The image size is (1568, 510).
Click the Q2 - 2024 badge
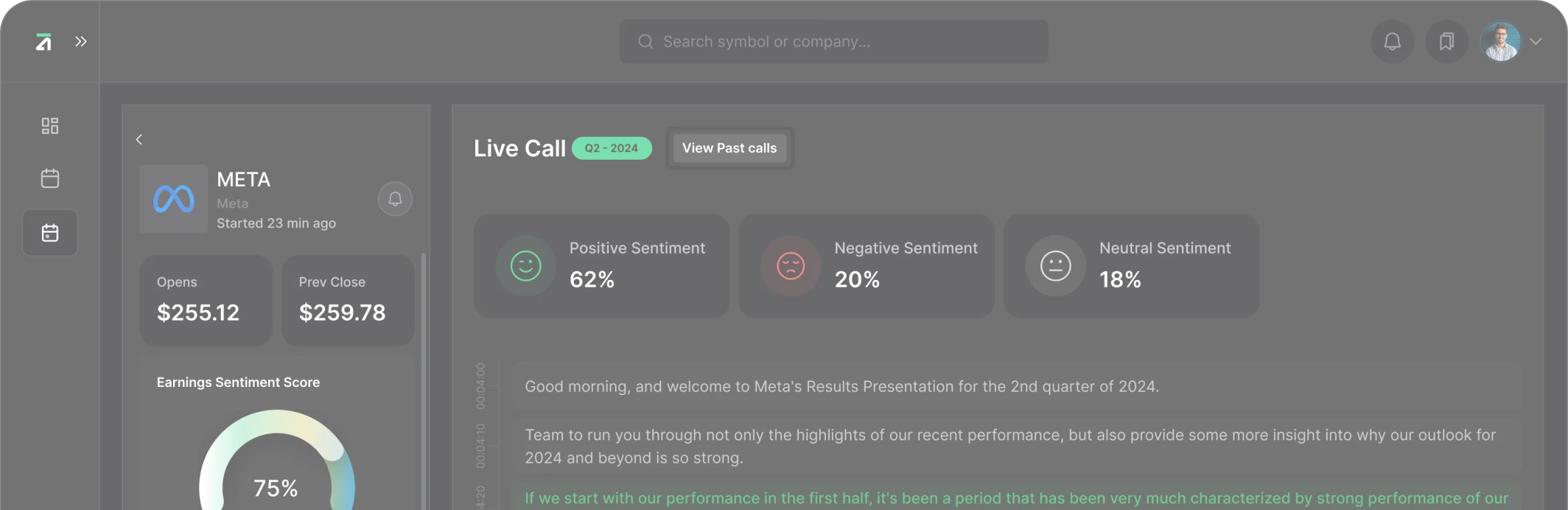[x=612, y=148]
